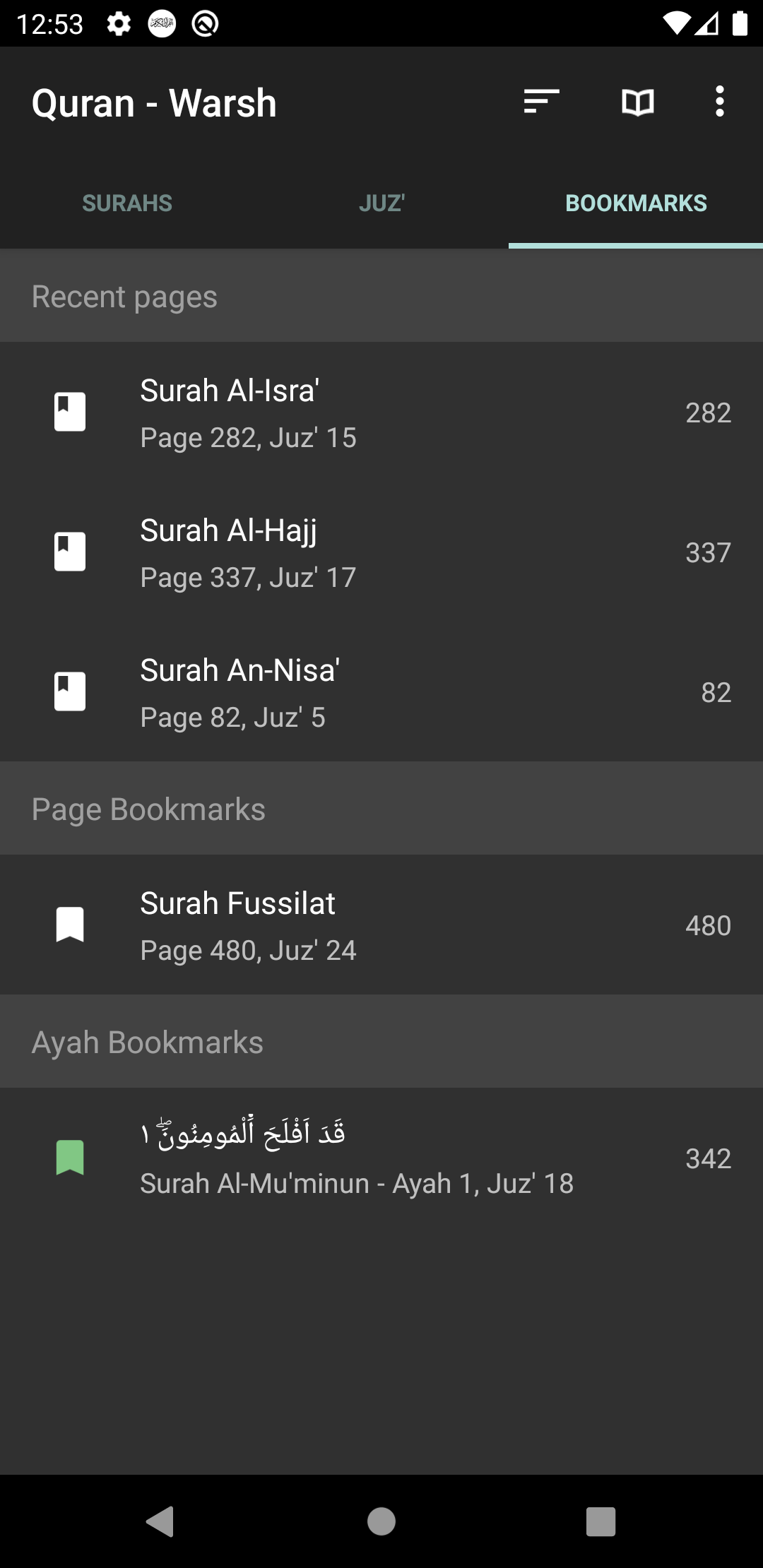Image resolution: width=763 pixels, height=1568 pixels.
Task: Switch to the Juz' tab
Action: pos(381,203)
